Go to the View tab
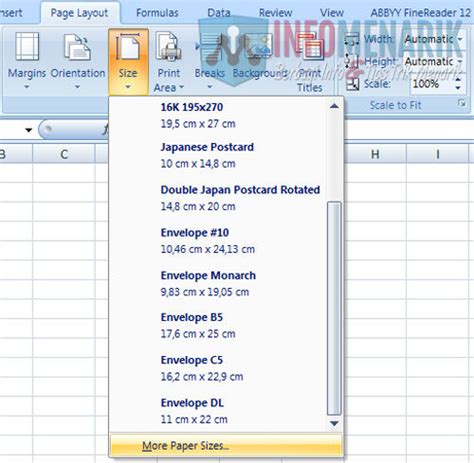The height and width of the screenshot is (463, 474). (332, 13)
